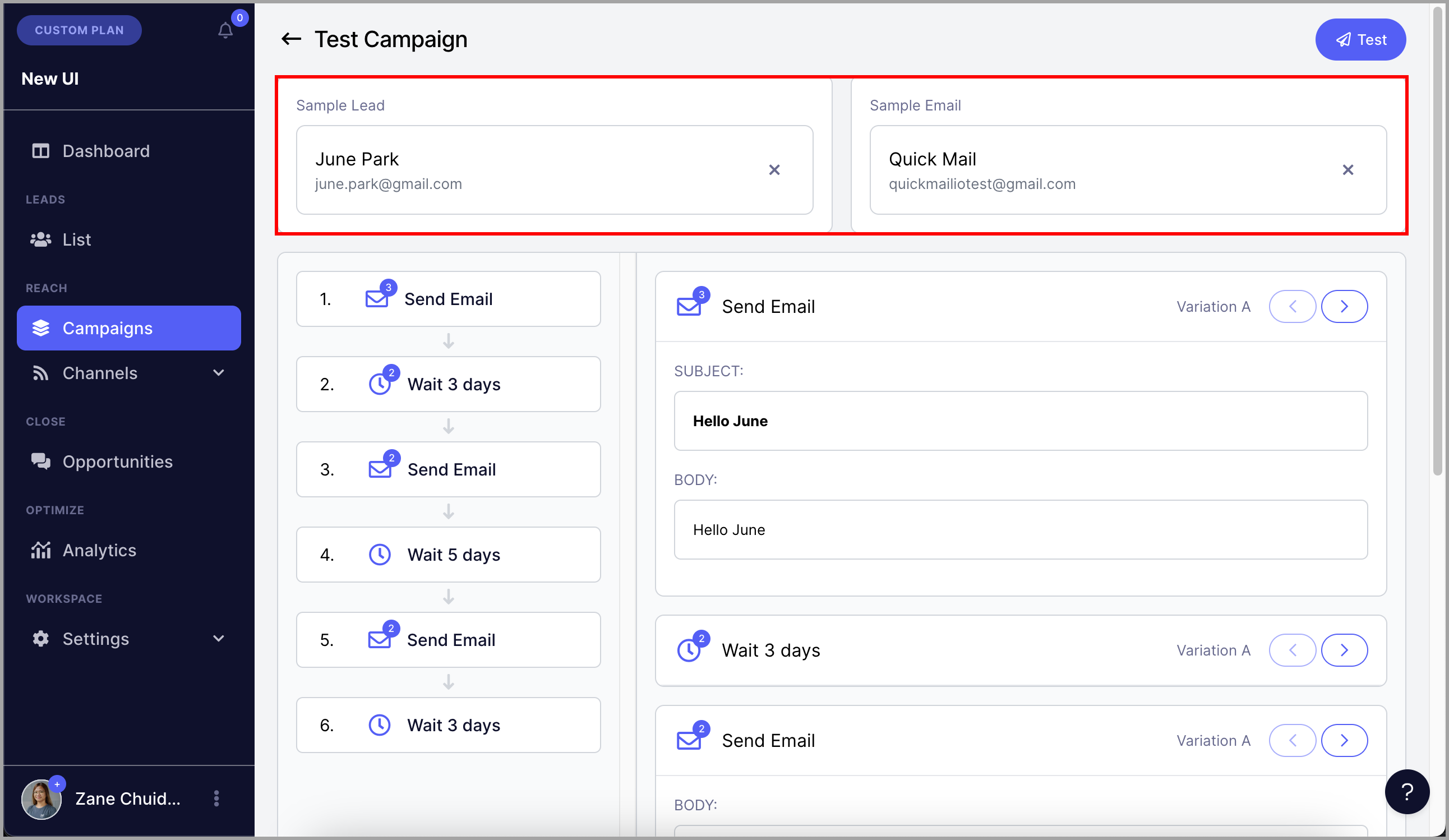This screenshot has height=840, width=1449.
Task: Show previous variation of first Send Email
Action: 1293,306
